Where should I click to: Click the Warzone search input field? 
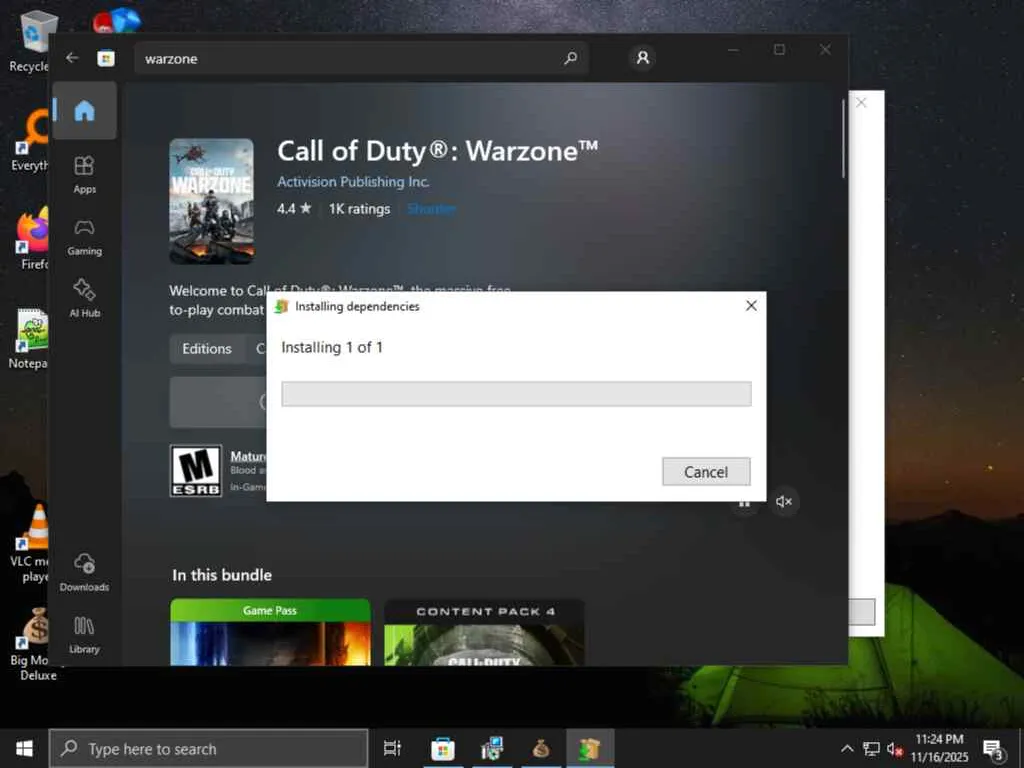pyautogui.click(x=361, y=58)
